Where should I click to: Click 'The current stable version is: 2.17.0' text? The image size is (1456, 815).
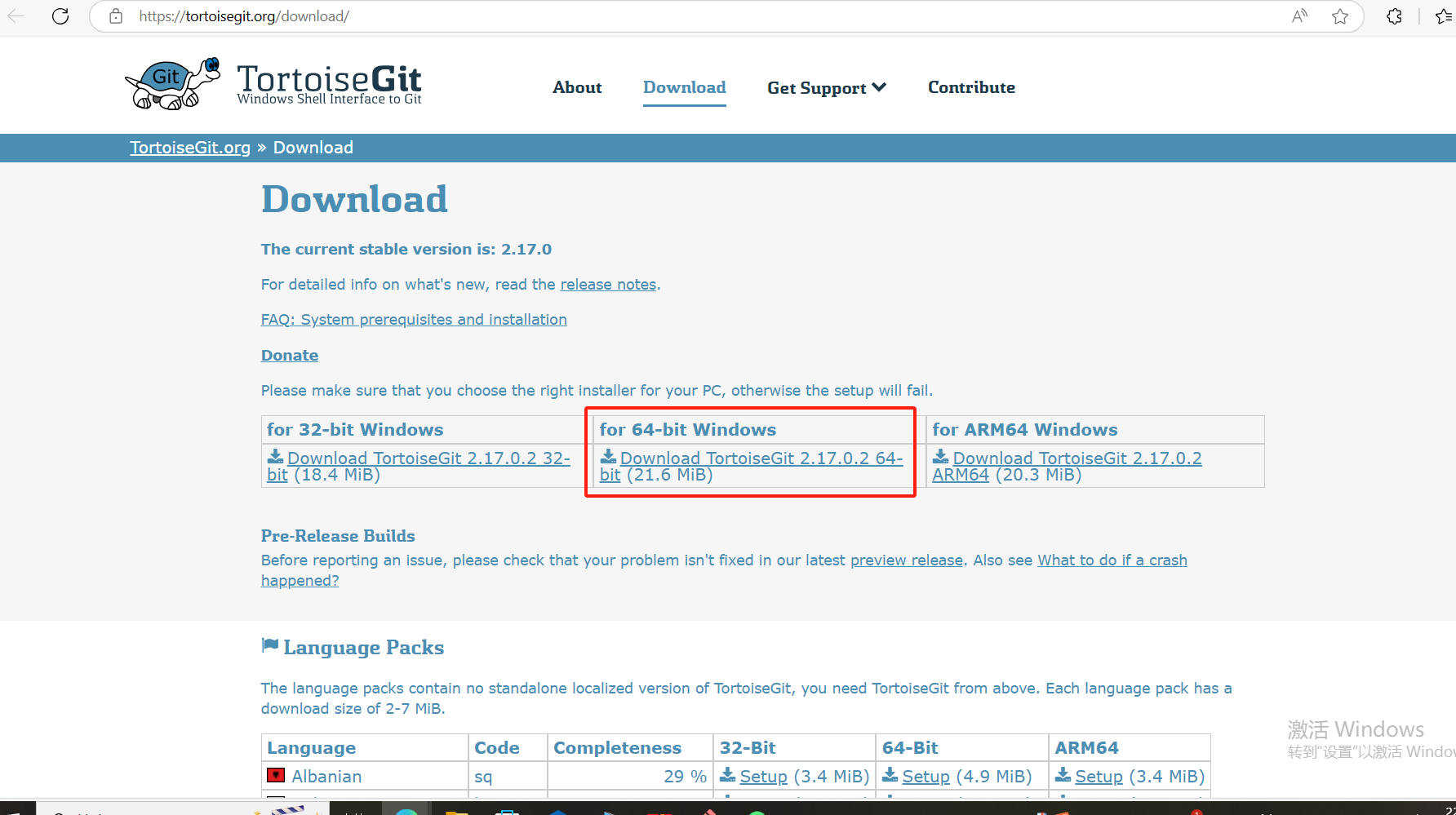click(406, 250)
